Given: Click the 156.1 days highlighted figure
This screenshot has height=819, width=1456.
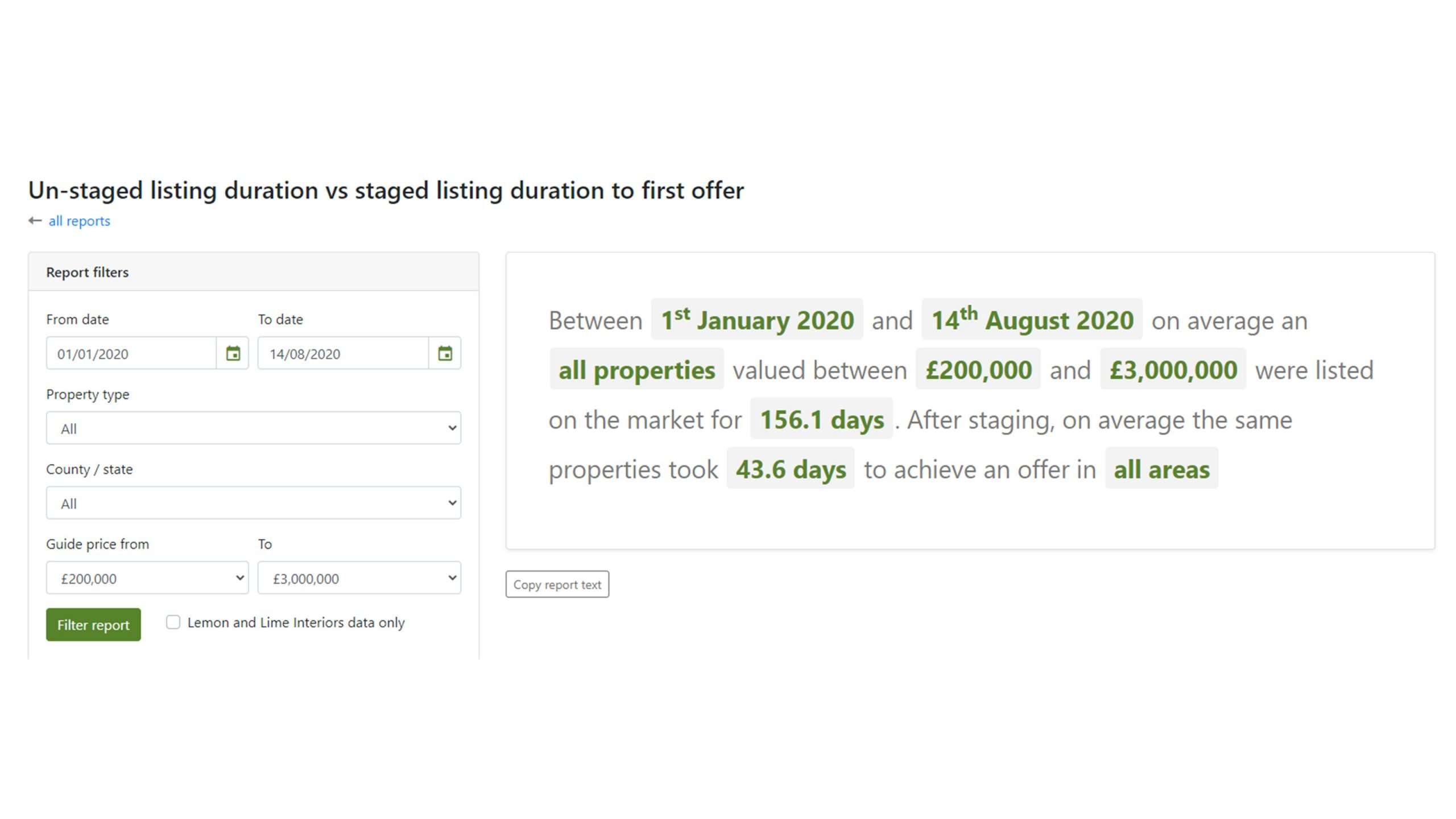Looking at the screenshot, I should (x=822, y=419).
